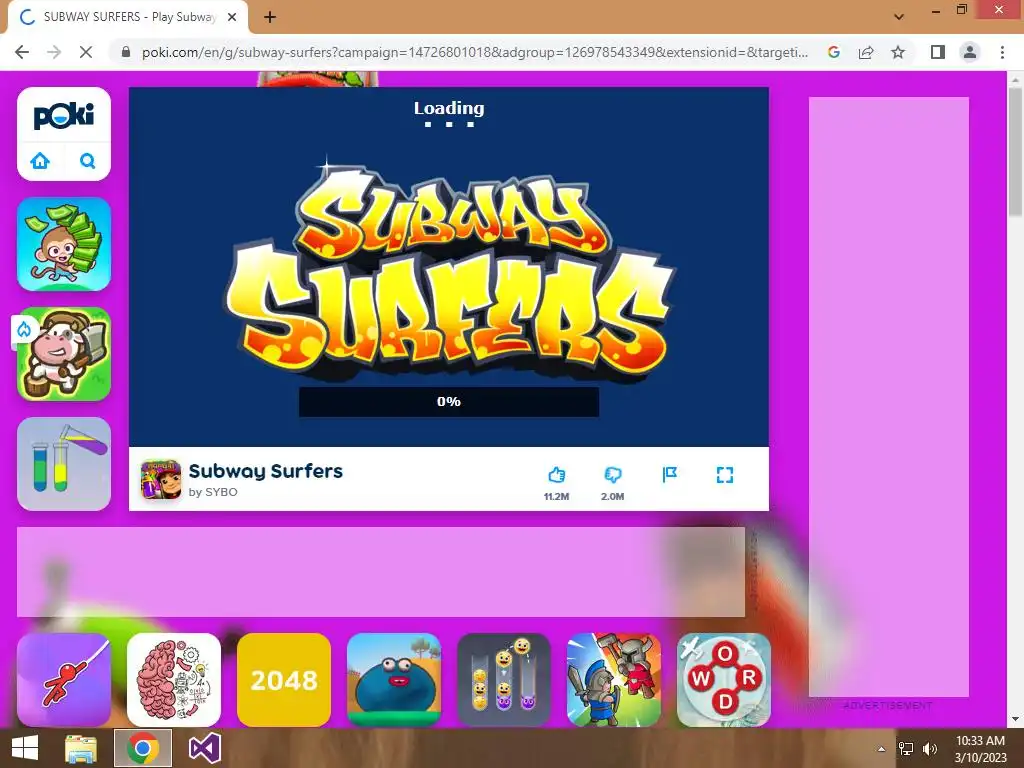This screenshot has width=1024, height=768.
Task: Go back in browser history
Action: (x=22, y=52)
